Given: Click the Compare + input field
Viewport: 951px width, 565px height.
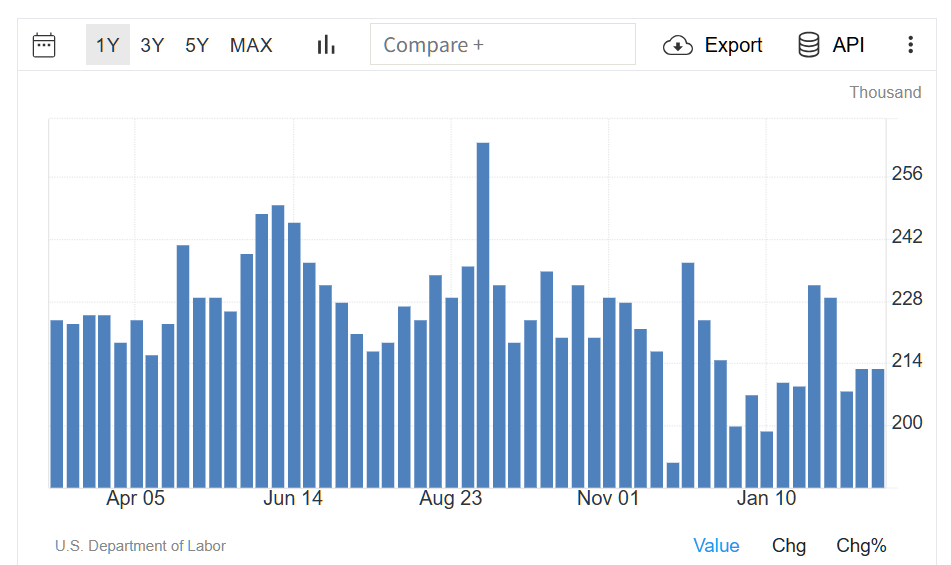Looking at the screenshot, I should coord(502,45).
